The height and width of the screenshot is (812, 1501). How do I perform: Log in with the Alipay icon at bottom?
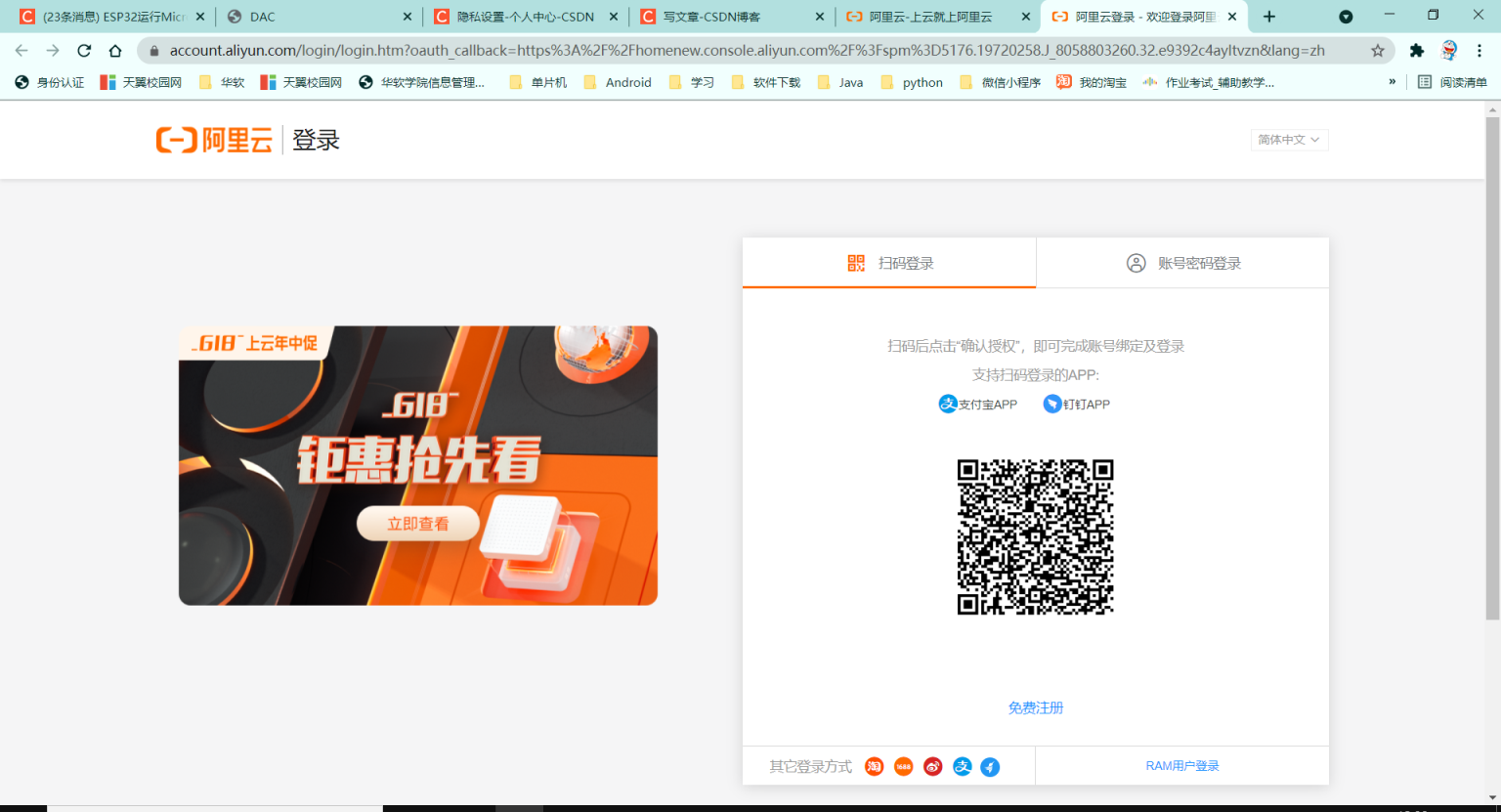(963, 767)
